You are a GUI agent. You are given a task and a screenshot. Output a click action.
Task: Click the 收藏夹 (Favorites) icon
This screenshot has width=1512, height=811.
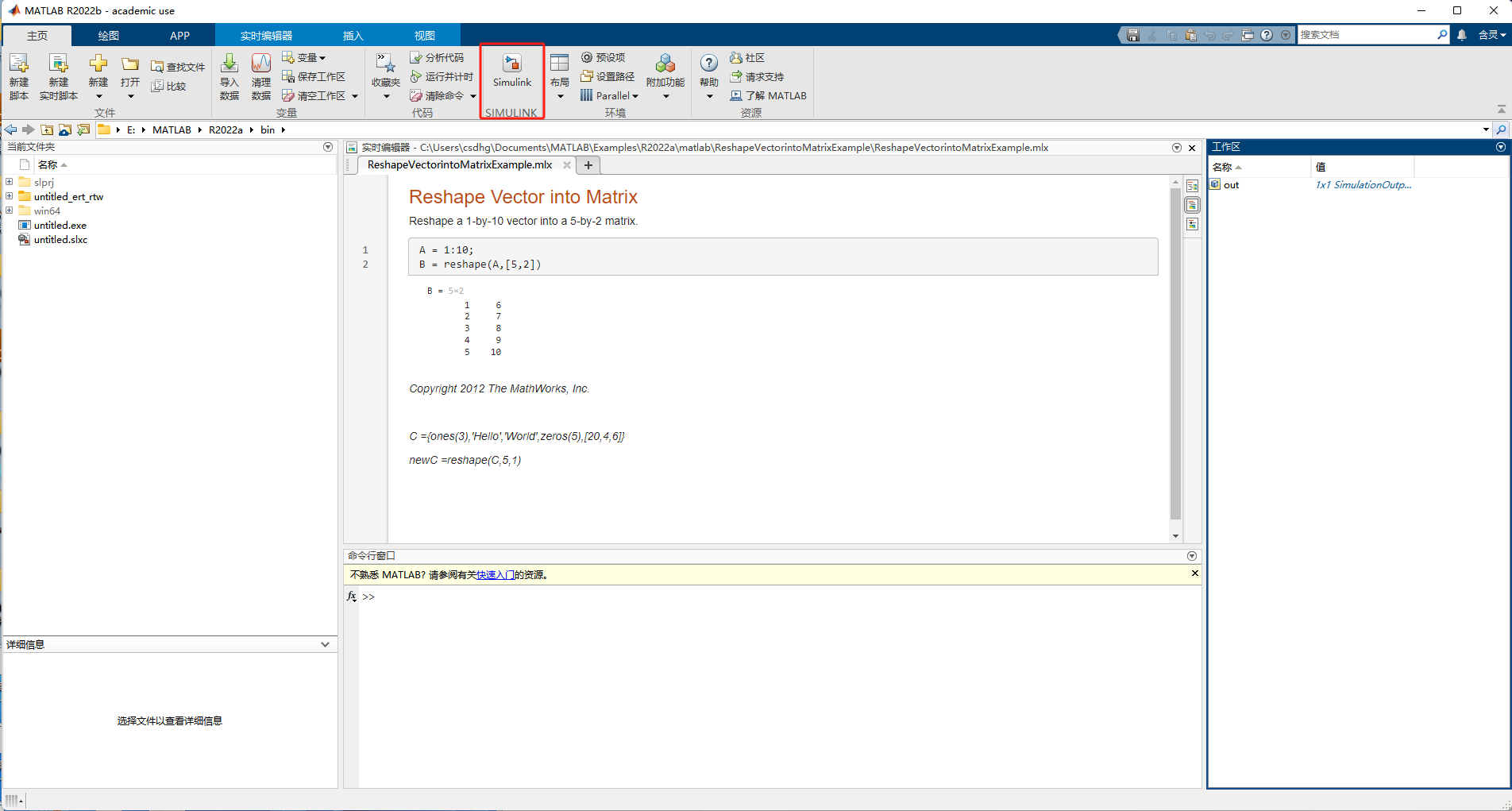(x=385, y=64)
